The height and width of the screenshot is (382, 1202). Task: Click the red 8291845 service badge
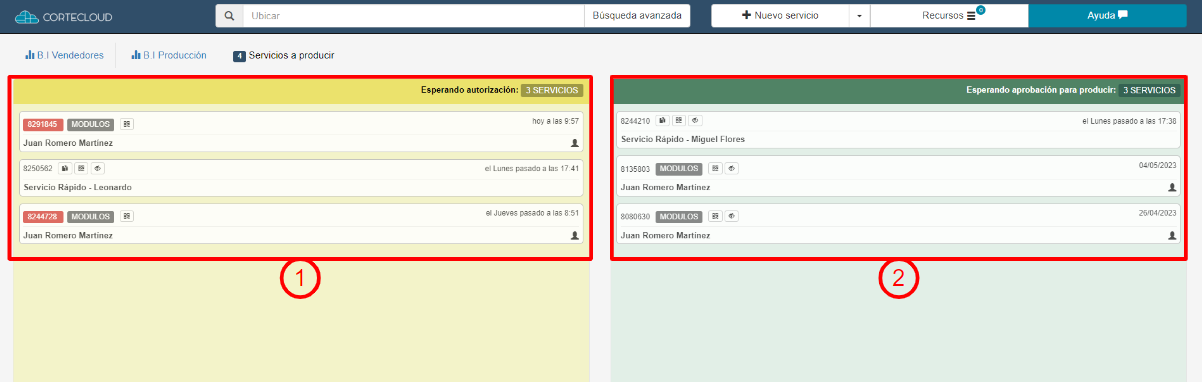pyautogui.click(x=43, y=124)
